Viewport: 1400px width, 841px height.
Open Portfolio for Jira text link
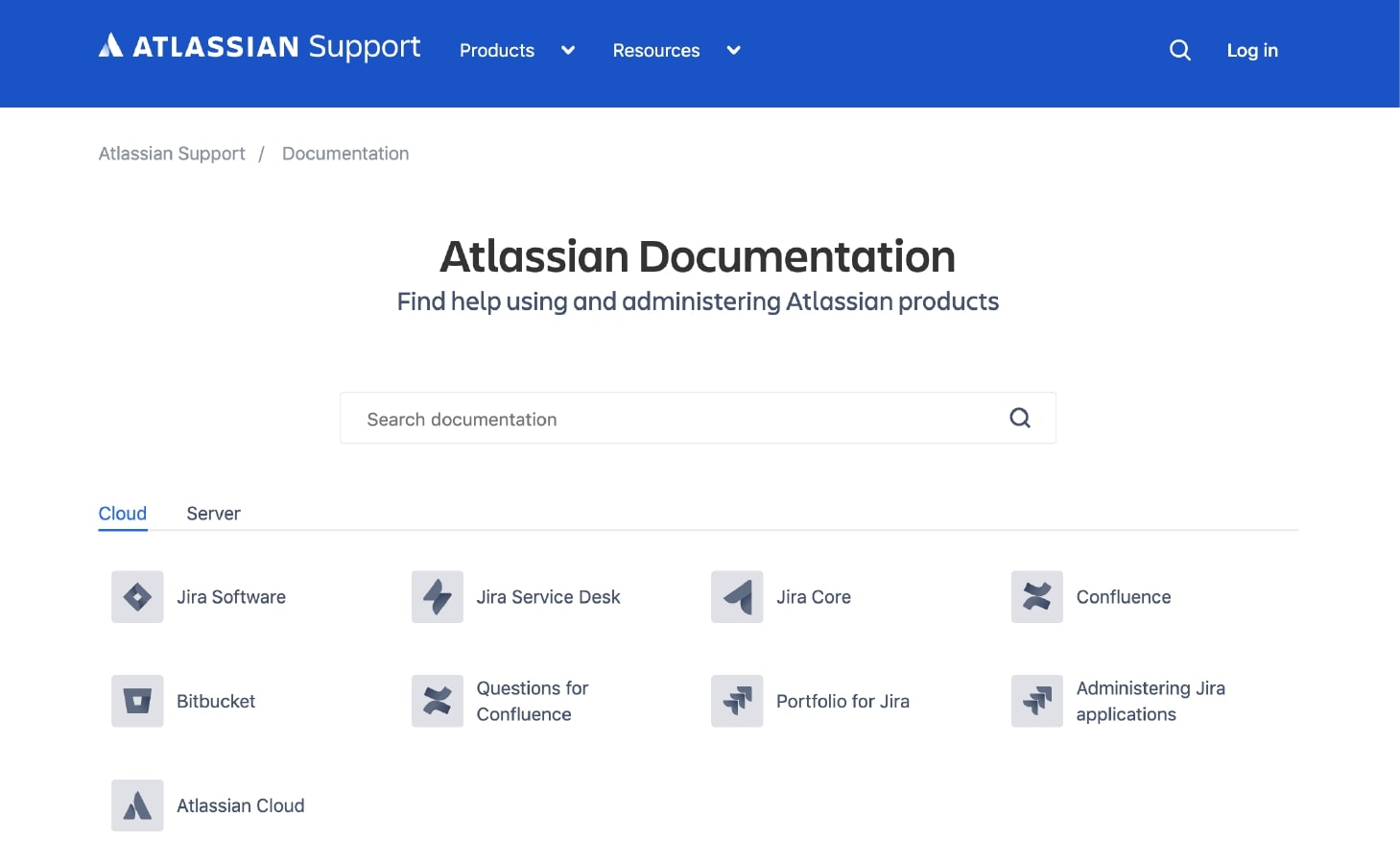coord(842,701)
